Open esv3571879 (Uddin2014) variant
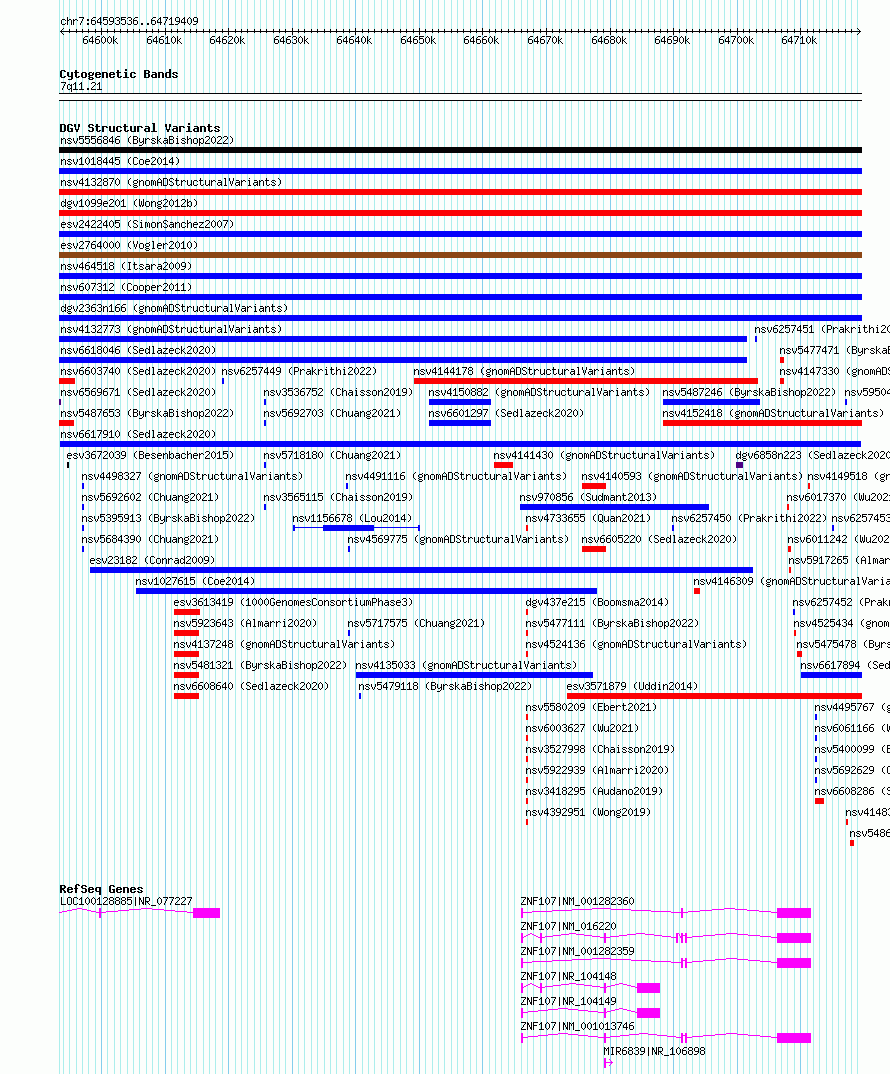Screen dimensions: 890x1074 (632, 686)
